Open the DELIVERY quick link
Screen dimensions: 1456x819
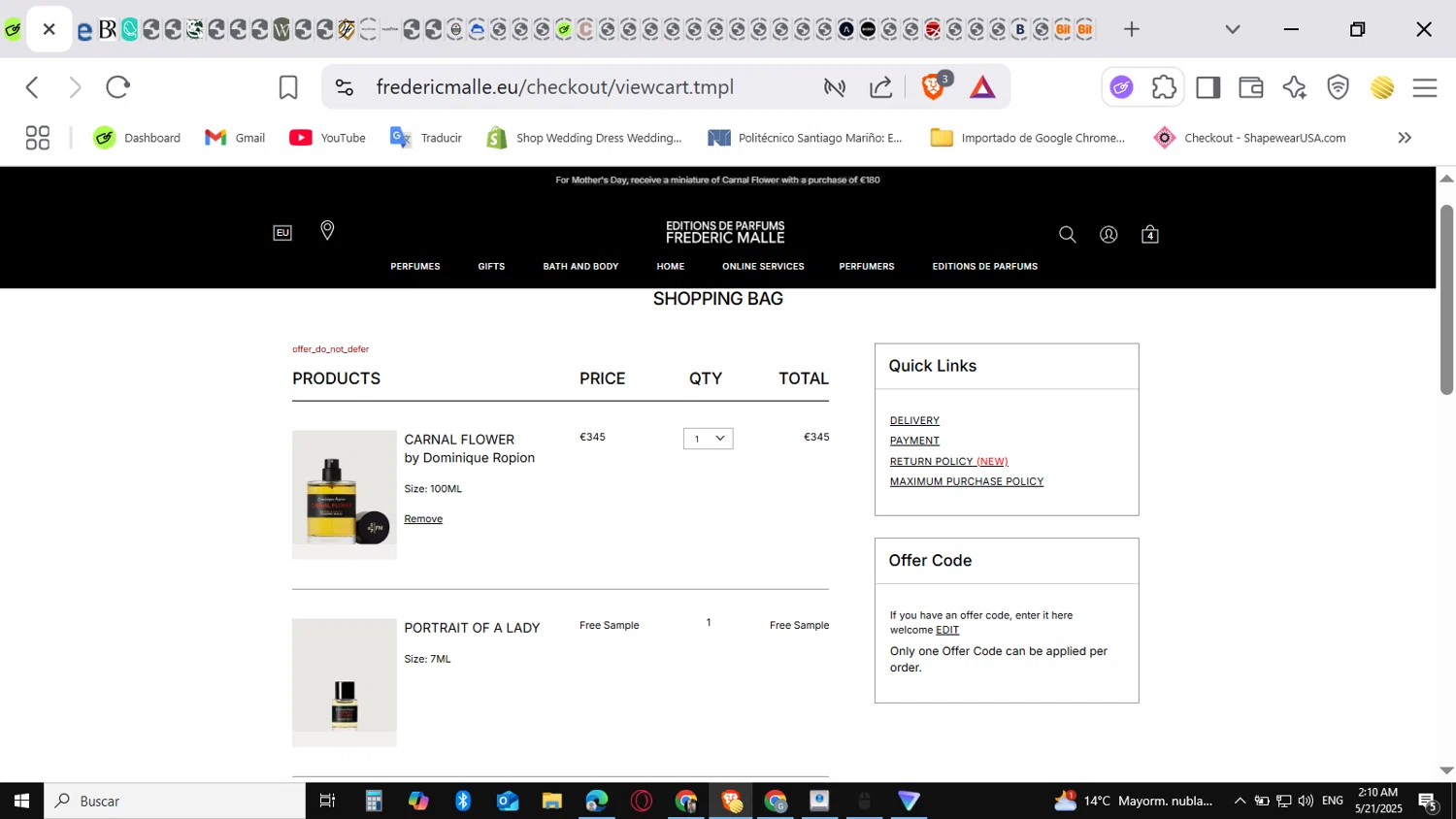914,420
